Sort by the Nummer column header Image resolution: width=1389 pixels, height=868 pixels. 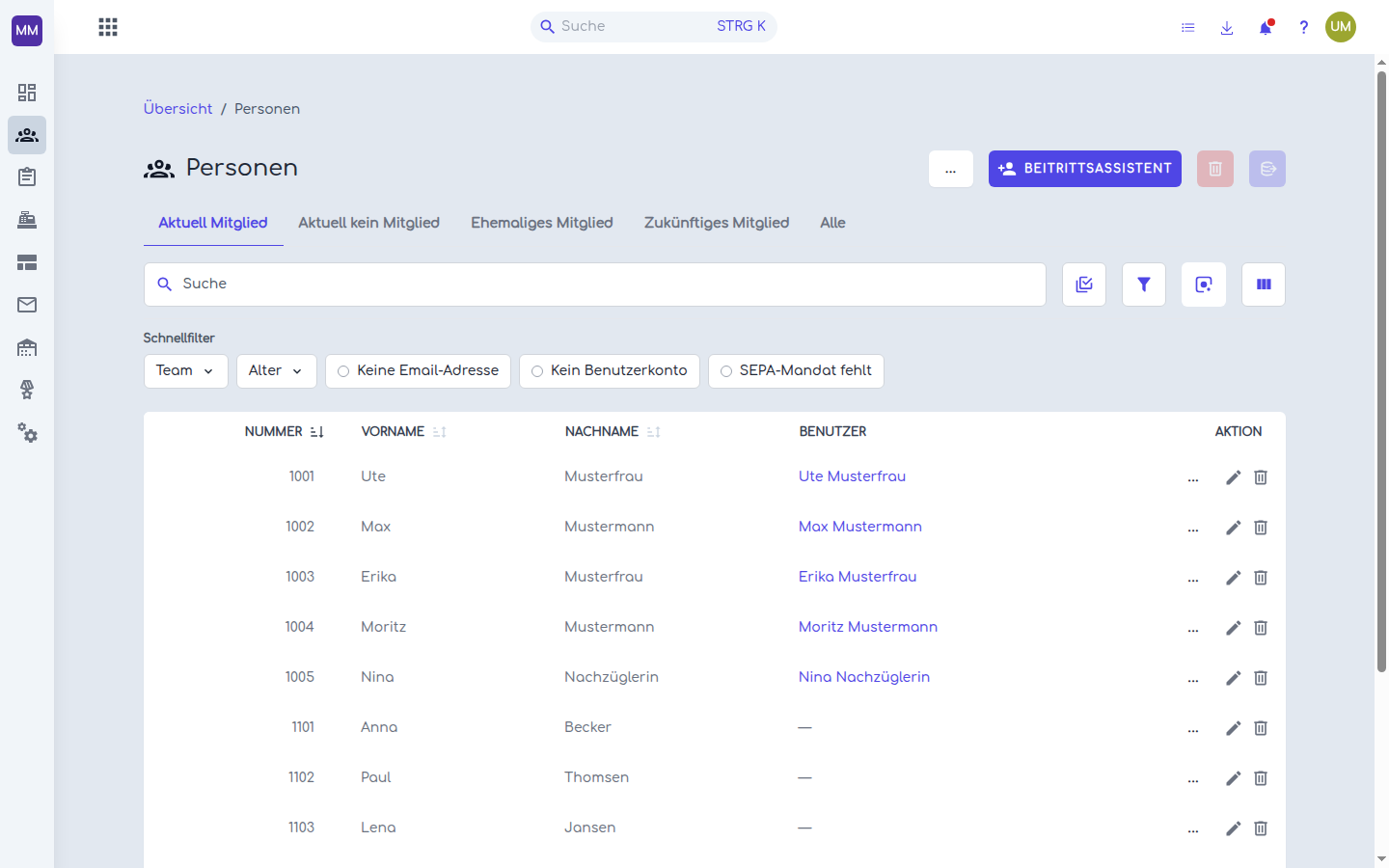pos(284,432)
